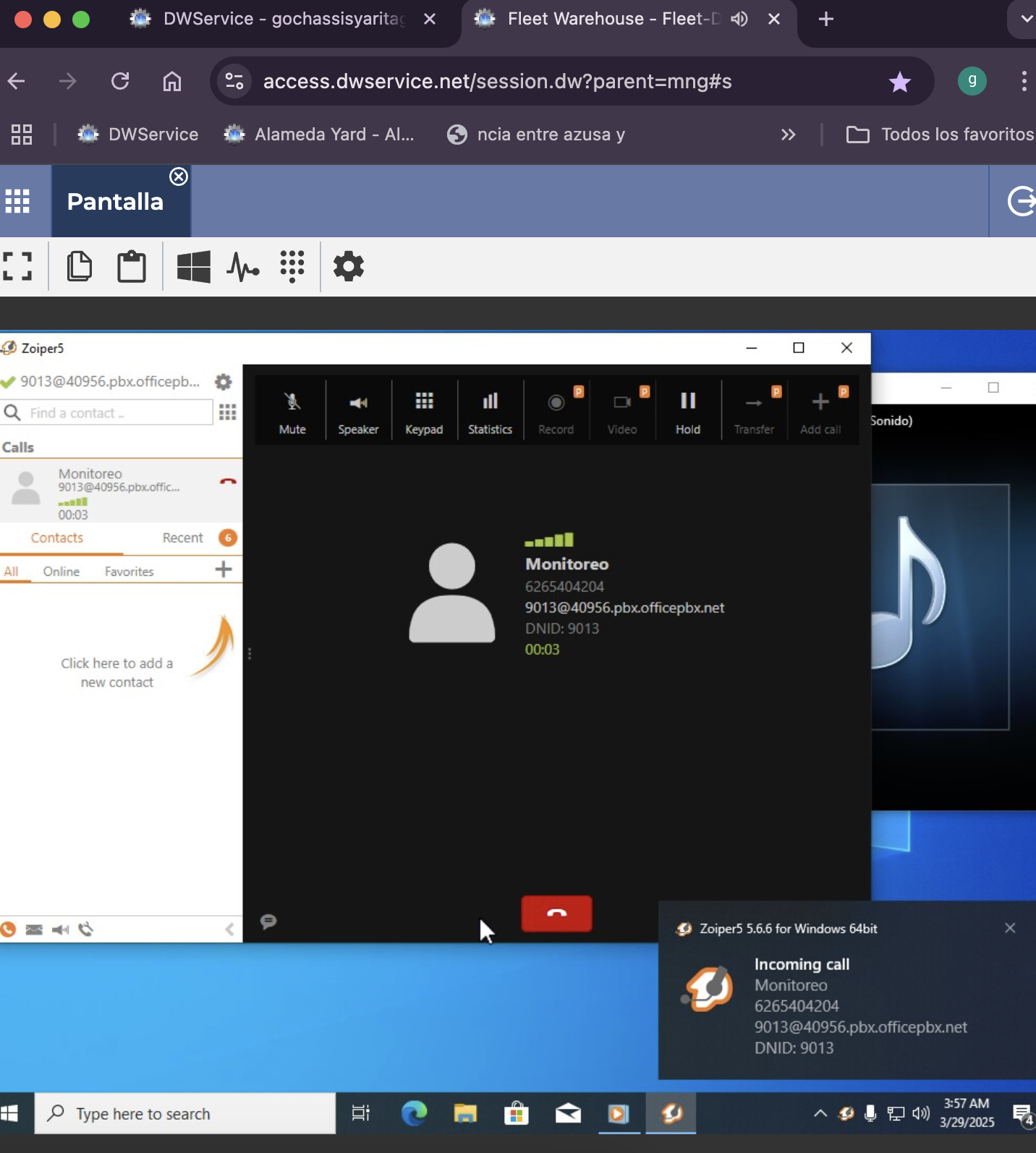Mute the Fleet Warehouse tab audio icon
Image resolution: width=1036 pixels, height=1153 pixels.
pyautogui.click(x=739, y=19)
